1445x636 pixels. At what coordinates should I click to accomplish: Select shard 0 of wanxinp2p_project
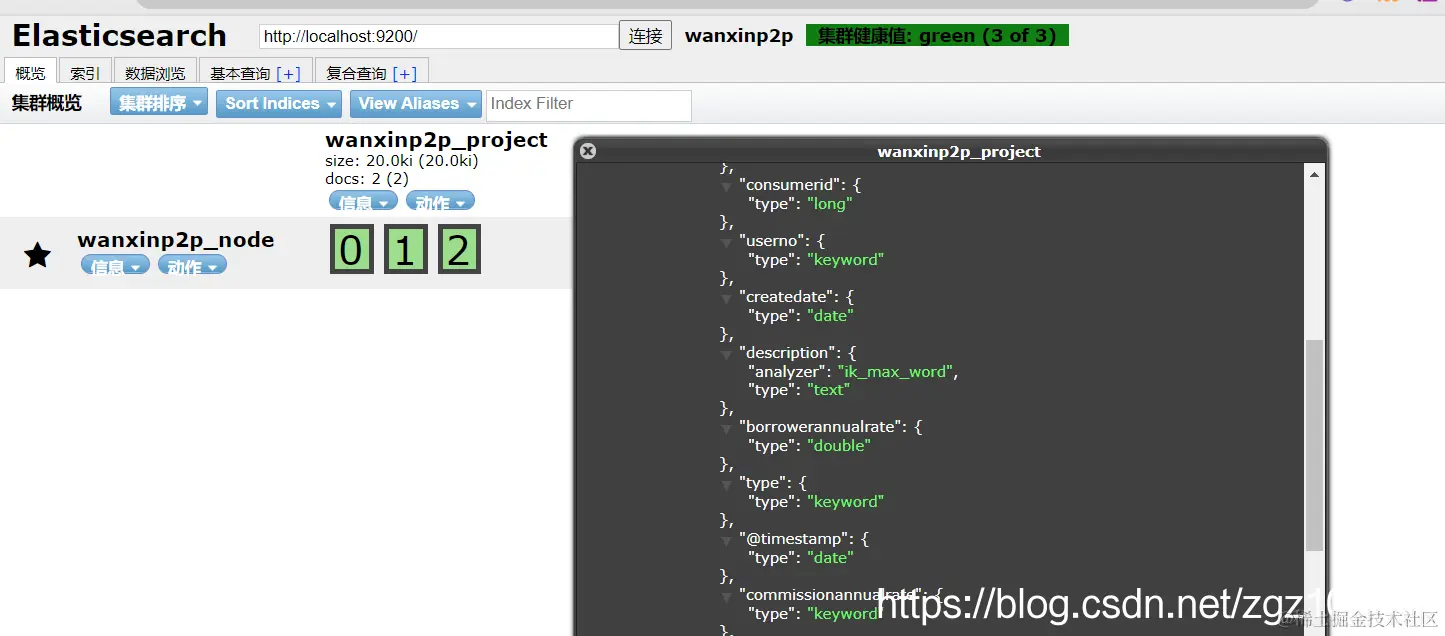pyautogui.click(x=352, y=249)
